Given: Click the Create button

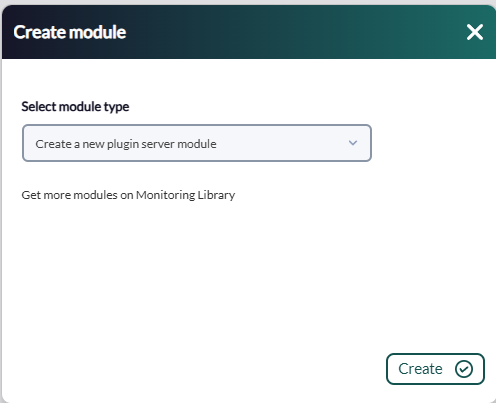Looking at the screenshot, I should (x=435, y=369).
